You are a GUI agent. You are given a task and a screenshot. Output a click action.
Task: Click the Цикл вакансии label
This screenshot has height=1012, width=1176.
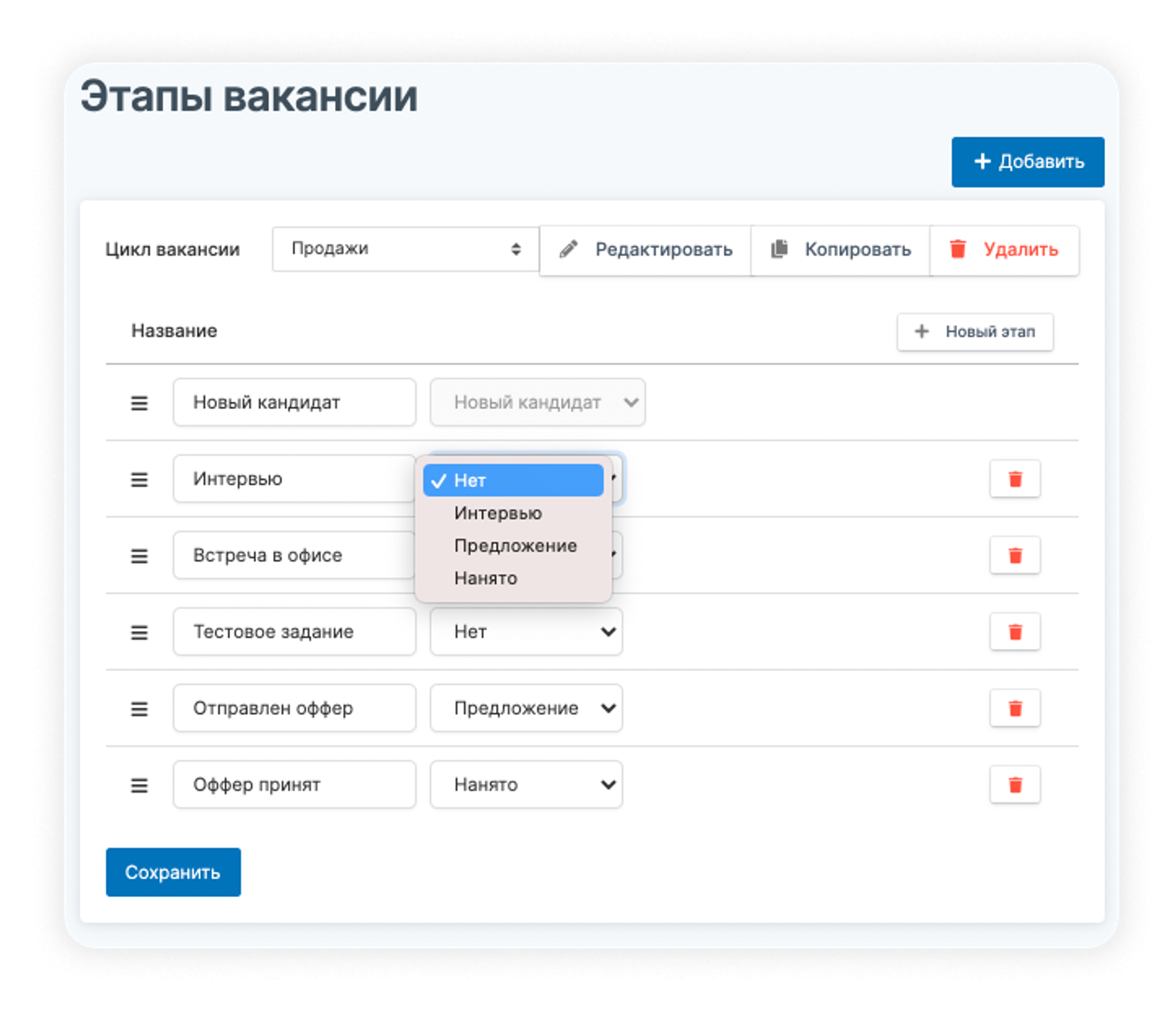pos(173,250)
